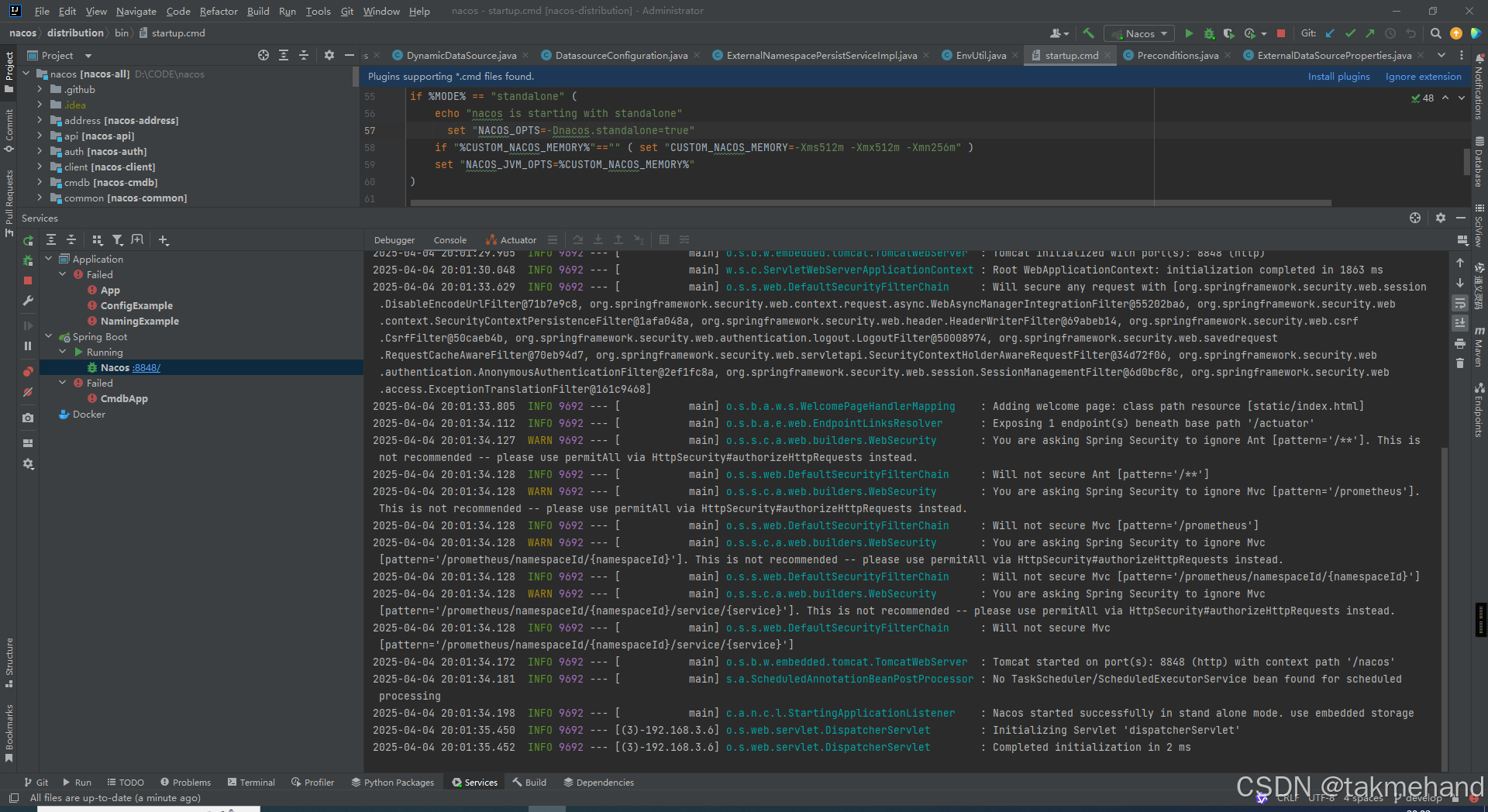Open IDE update orange arrow icon

tap(1456, 33)
